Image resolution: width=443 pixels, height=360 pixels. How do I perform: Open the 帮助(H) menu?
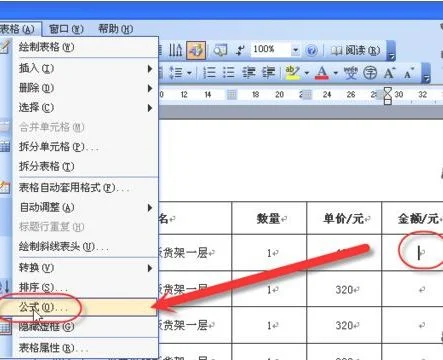pyautogui.click(x=115, y=29)
